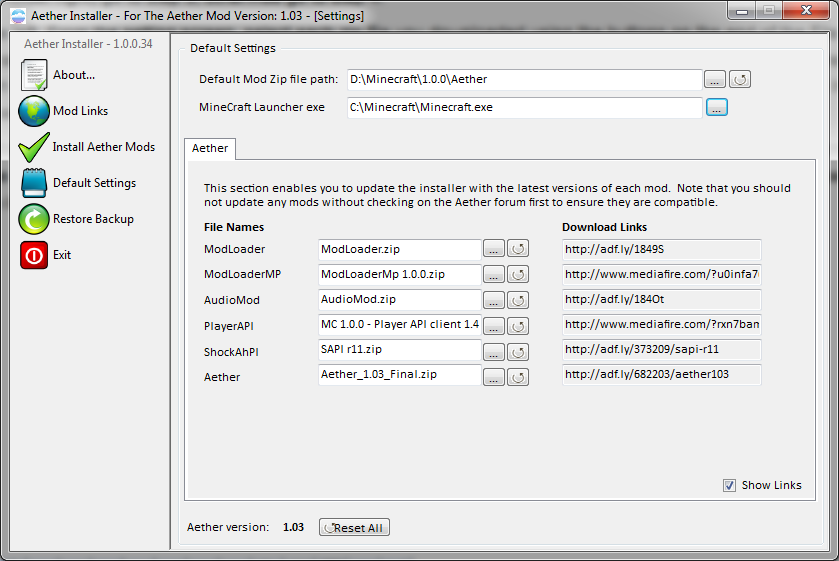
Task: Click the green checkmark Install icon
Action: click(34, 147)
